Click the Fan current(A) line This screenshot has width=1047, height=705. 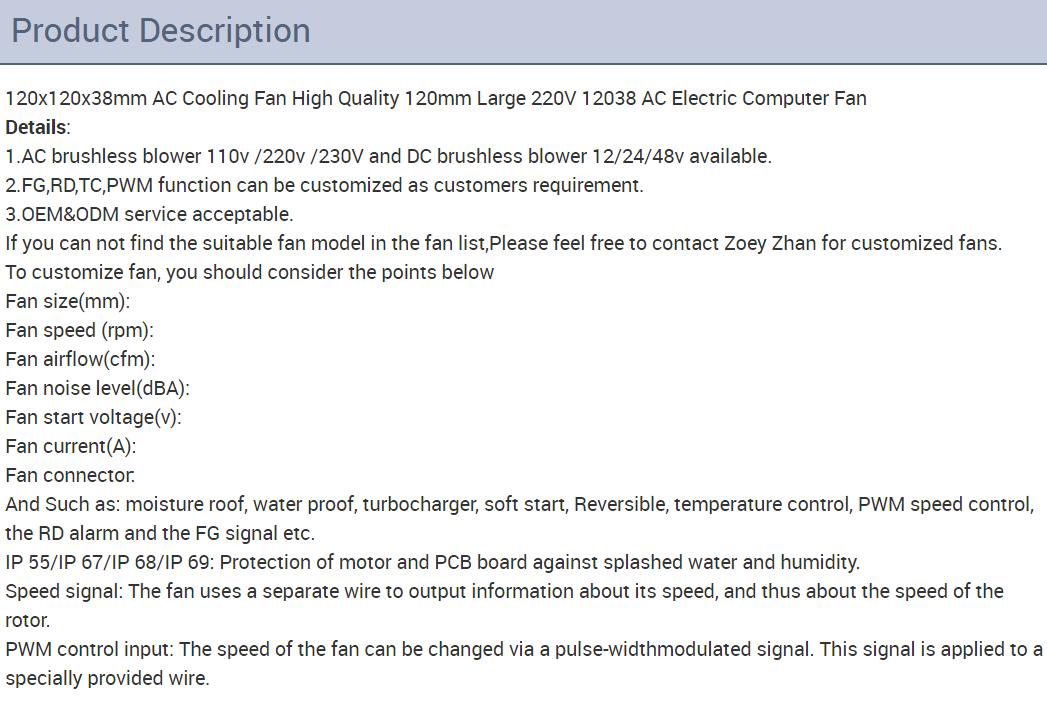click(71, 446)
